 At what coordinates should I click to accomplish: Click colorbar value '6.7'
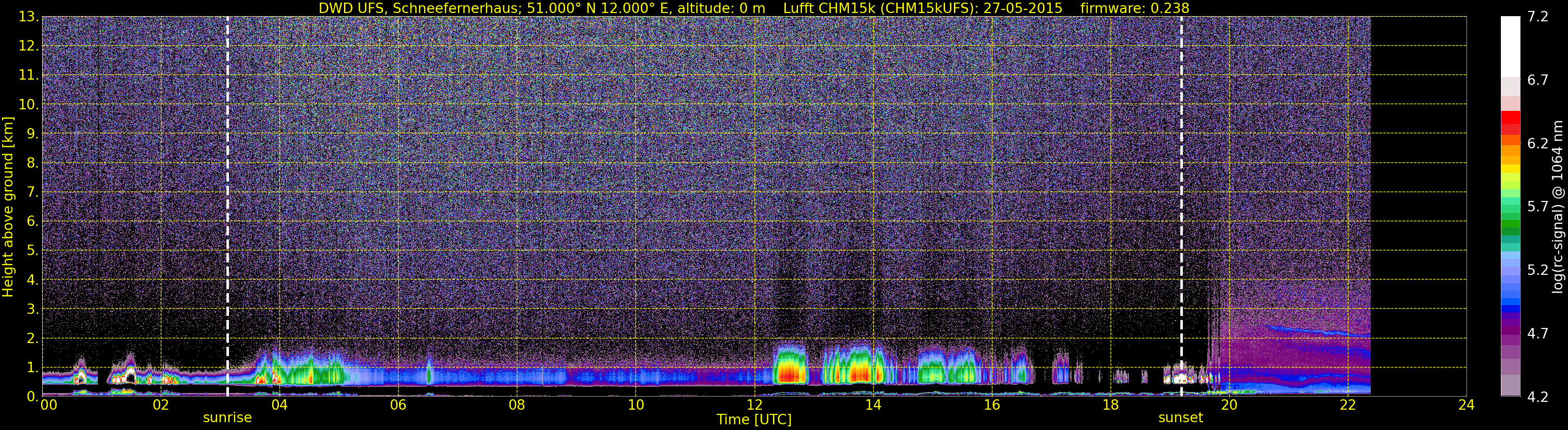tap(1538, 80)
